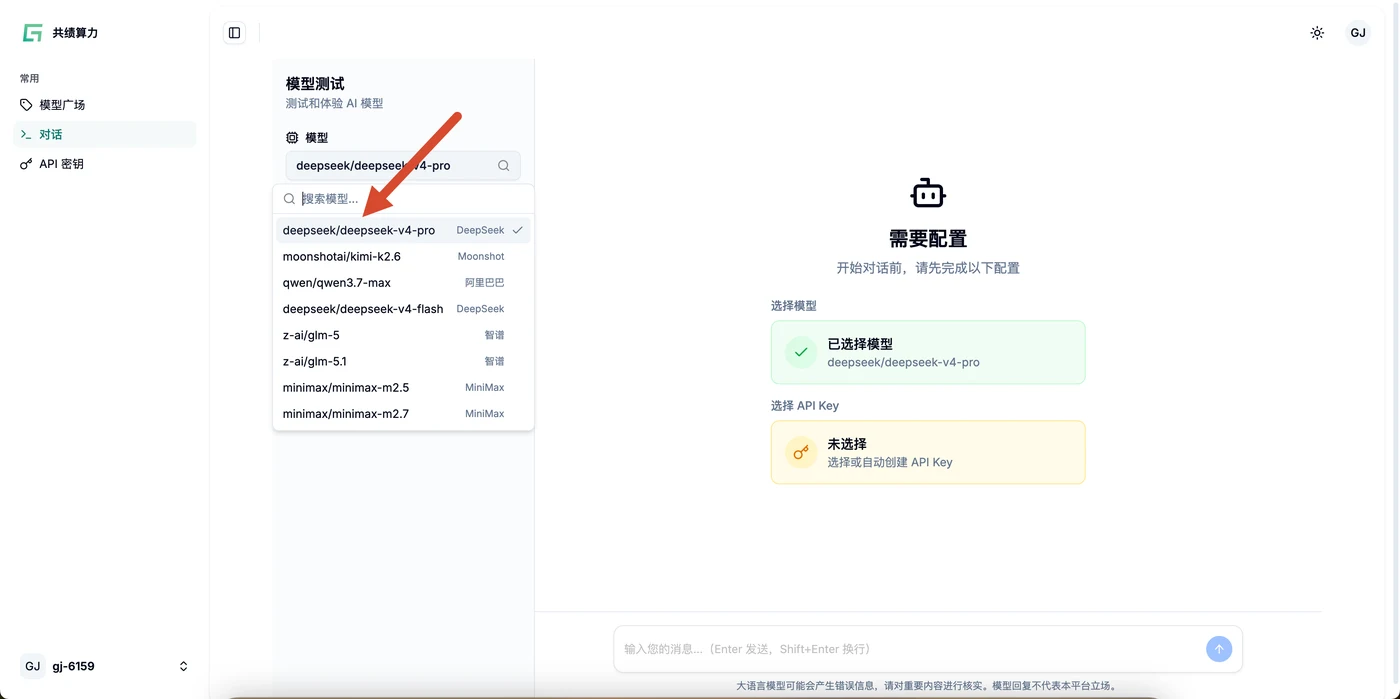This screenshot has width=1400, height=699.
Task: Click the Moonshot provider tag
Action: 481,257
